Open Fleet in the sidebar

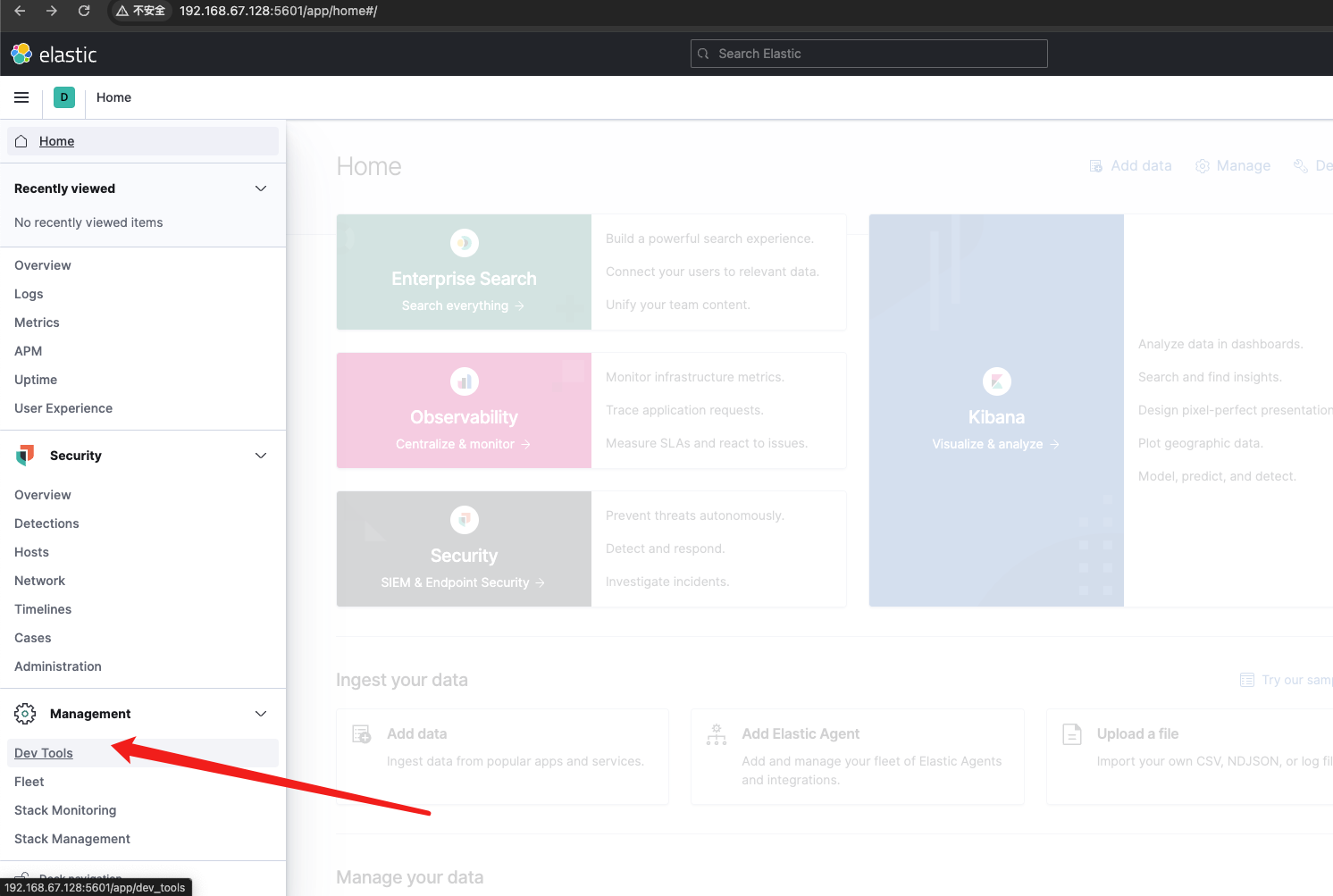[29, 782]
